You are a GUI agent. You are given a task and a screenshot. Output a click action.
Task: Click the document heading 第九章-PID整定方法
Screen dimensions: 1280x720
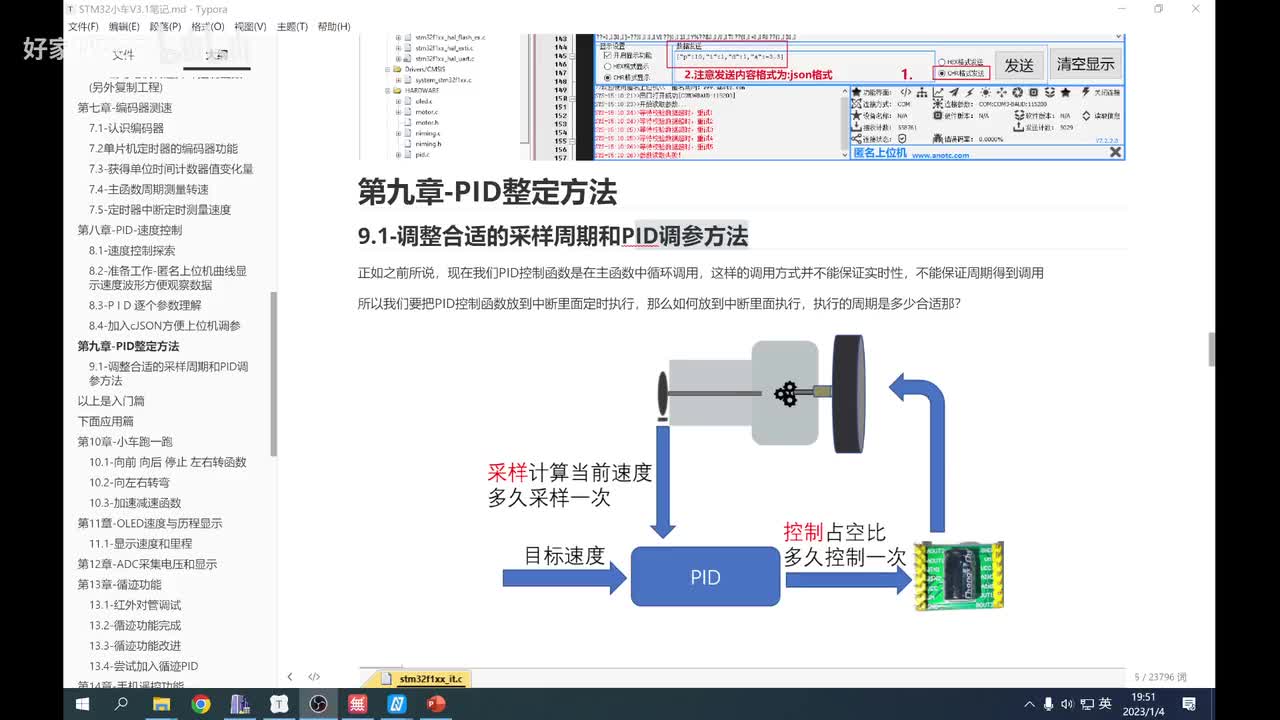tap(487, 192)
